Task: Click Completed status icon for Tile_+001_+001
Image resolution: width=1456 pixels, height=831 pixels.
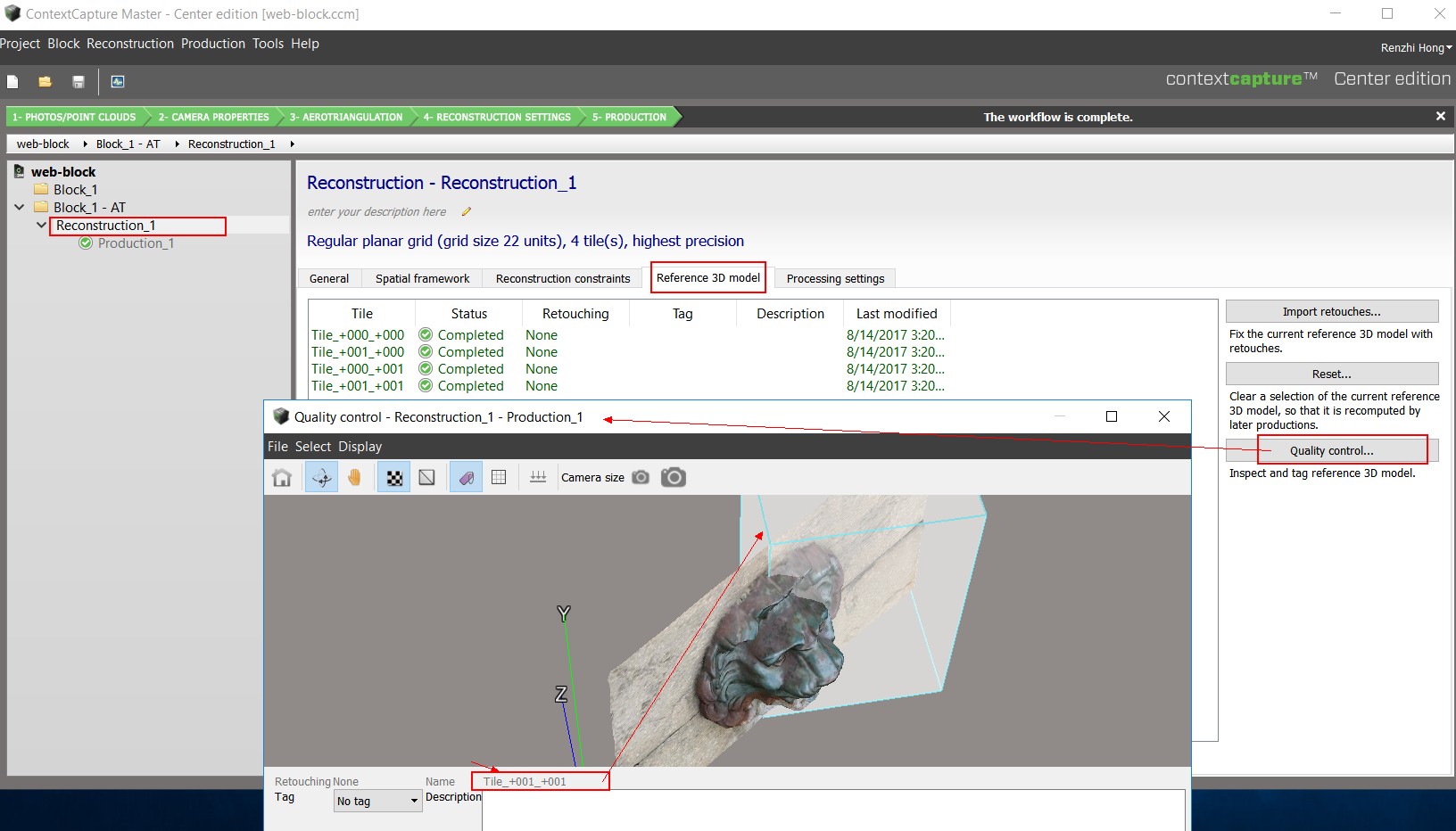Action: pos(426,385)
